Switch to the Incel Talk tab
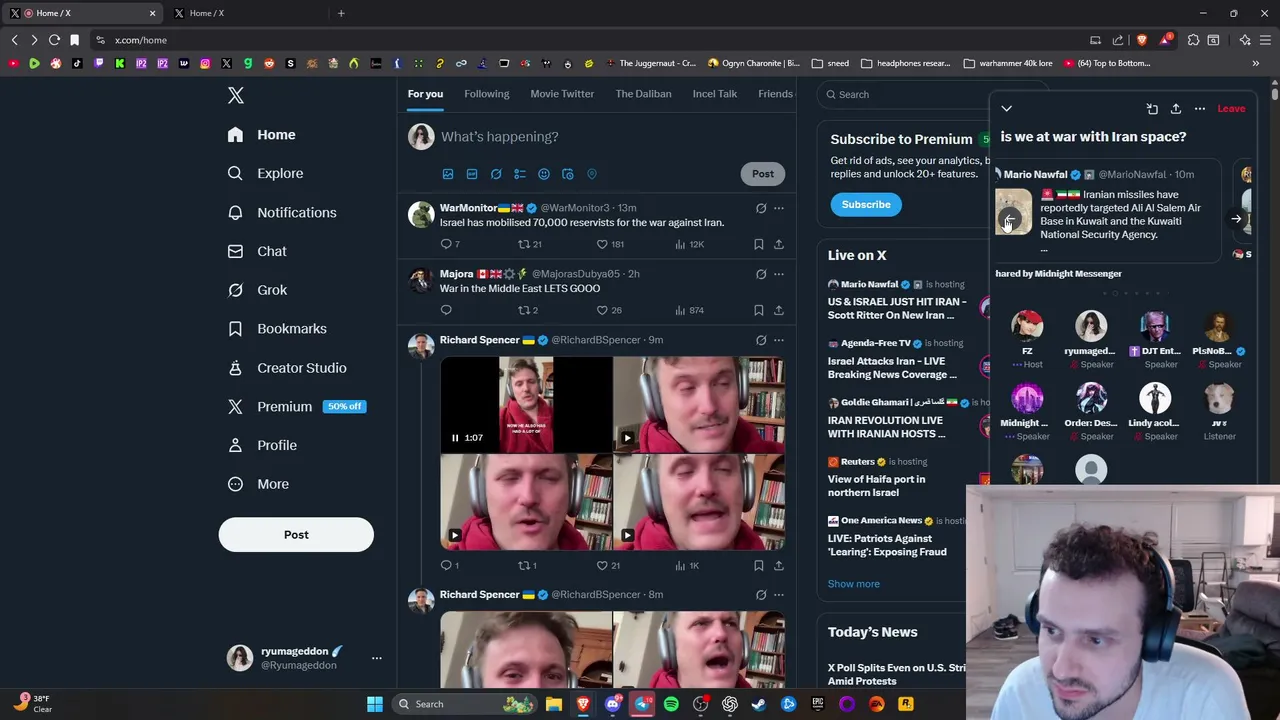 click(714, 94)
